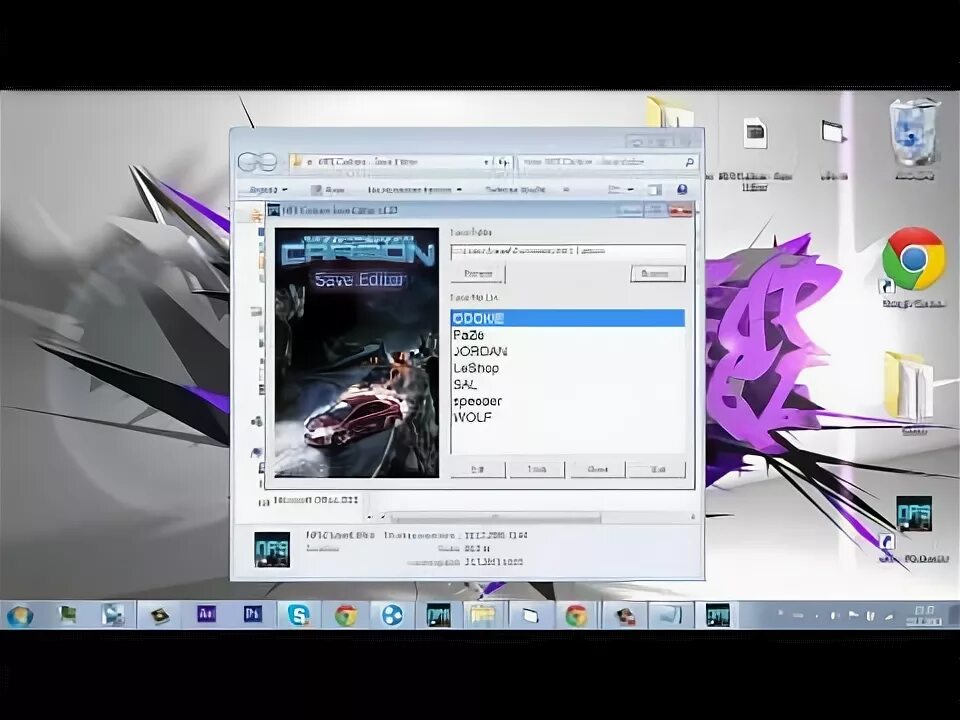The image size is (960, 720).
Task: Open Explorer help via blue question icon
Action: coord(682,190)
